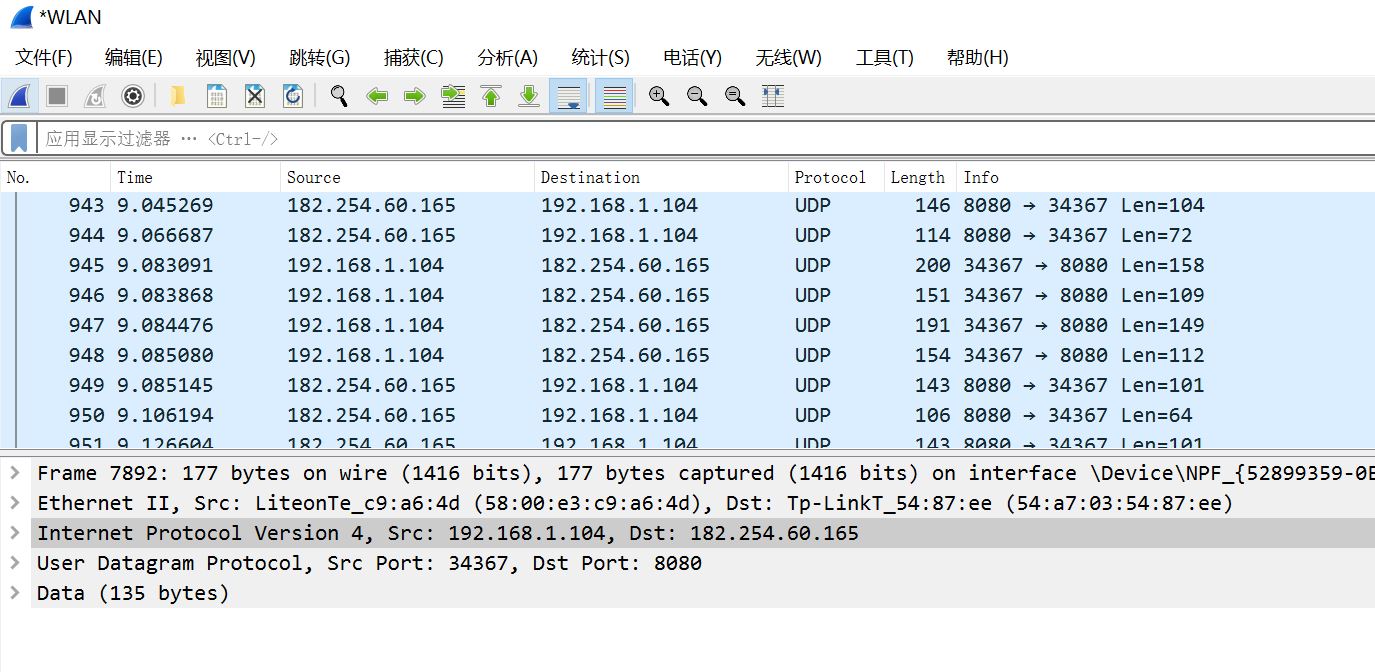
Task: Open the 编辑(E) menu
Action: 134,58
